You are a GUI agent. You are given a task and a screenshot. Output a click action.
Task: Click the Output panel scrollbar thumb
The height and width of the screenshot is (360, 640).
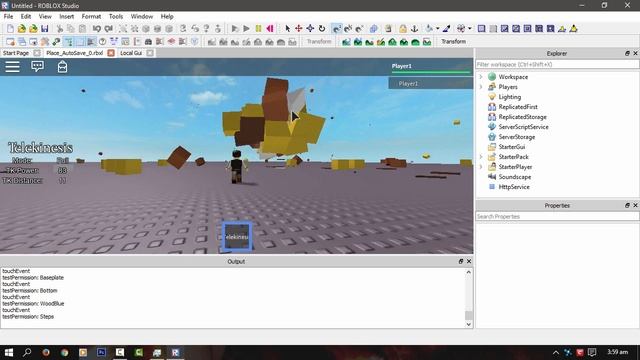coord(469,315)
